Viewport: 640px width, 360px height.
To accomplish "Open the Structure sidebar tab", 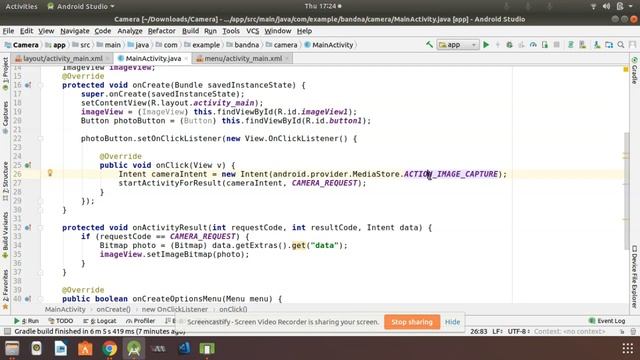I will 5,181.
